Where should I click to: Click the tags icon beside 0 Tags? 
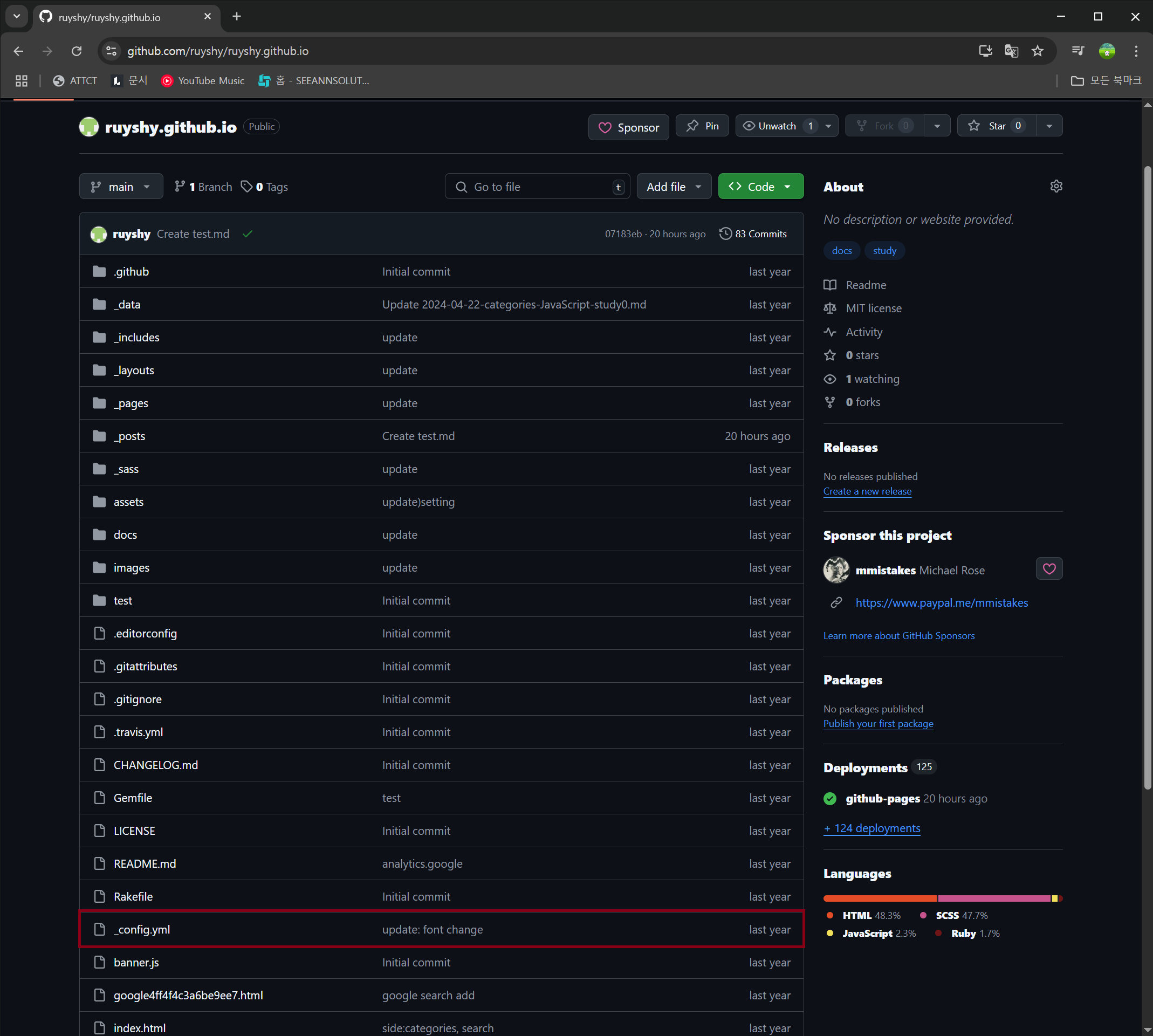coord(246,186)
